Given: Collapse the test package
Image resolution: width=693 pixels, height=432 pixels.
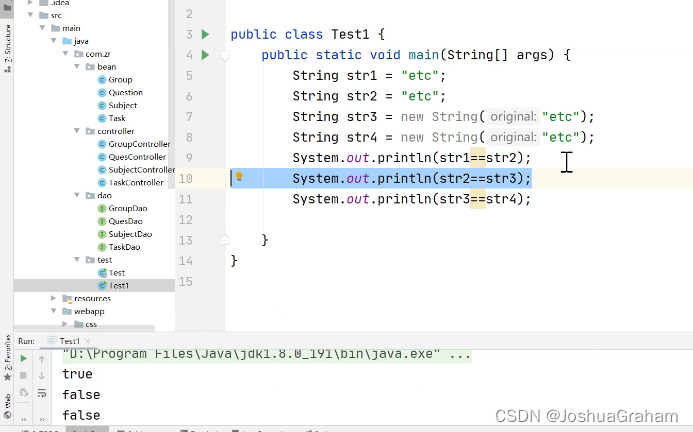Looking at the screenshot, I should 77,260.
